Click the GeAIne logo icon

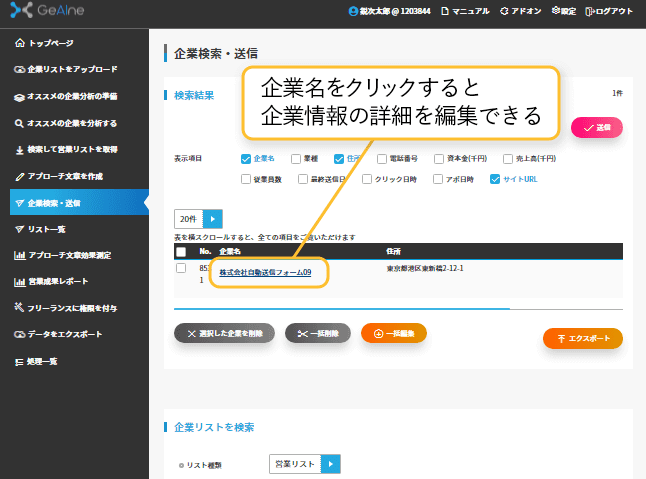point(21,10)
